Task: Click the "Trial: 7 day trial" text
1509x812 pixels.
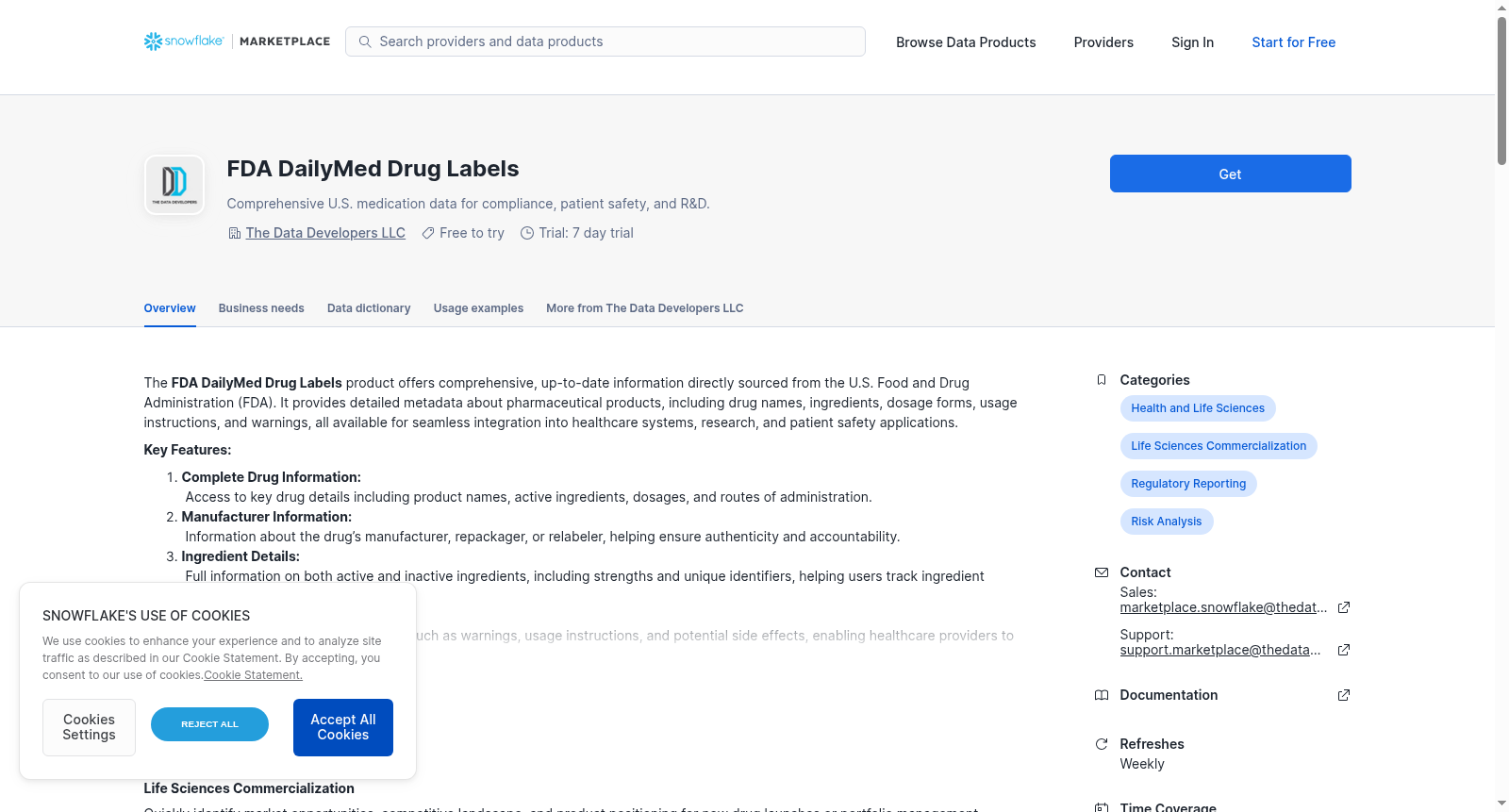Action: [587, 233]
